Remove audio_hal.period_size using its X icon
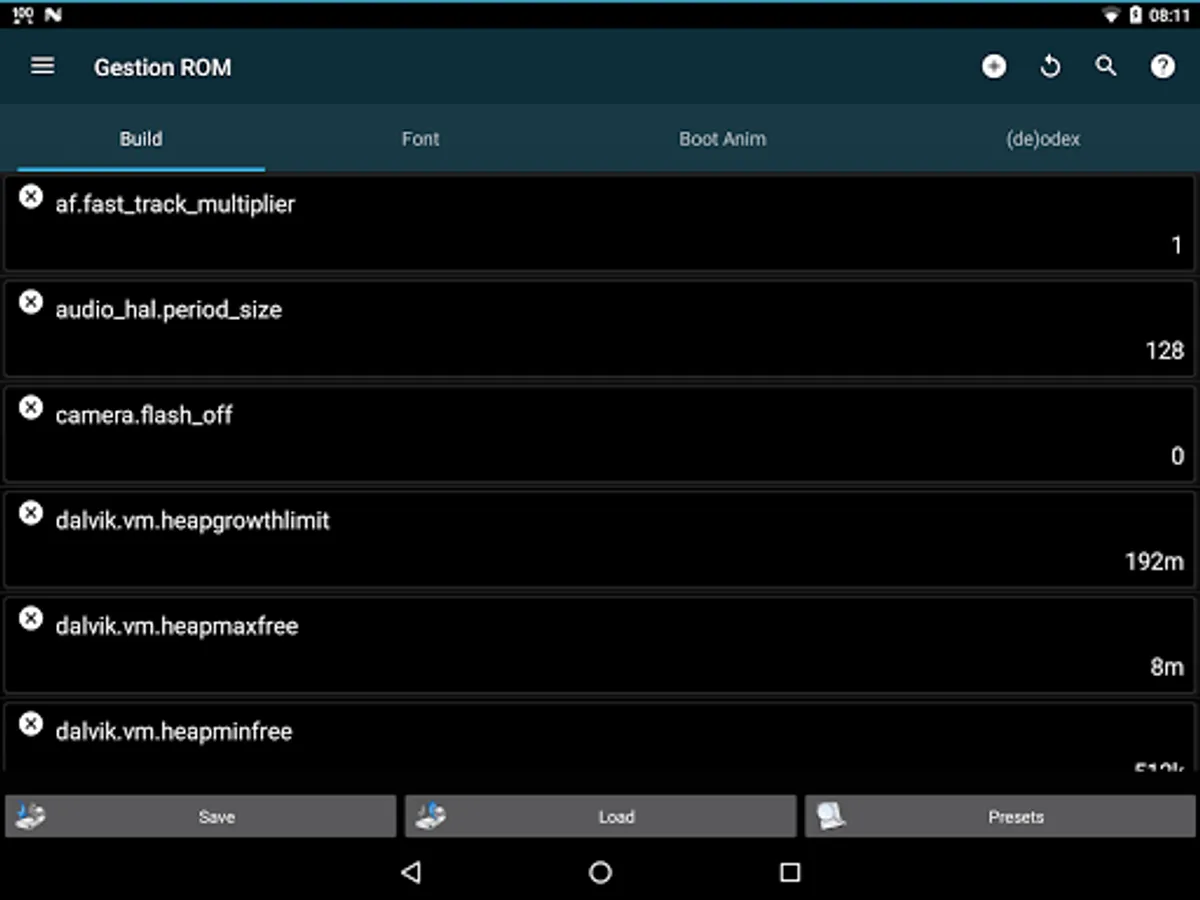The width and height of the screenshot is (1200, 900). tap(31, 301)
